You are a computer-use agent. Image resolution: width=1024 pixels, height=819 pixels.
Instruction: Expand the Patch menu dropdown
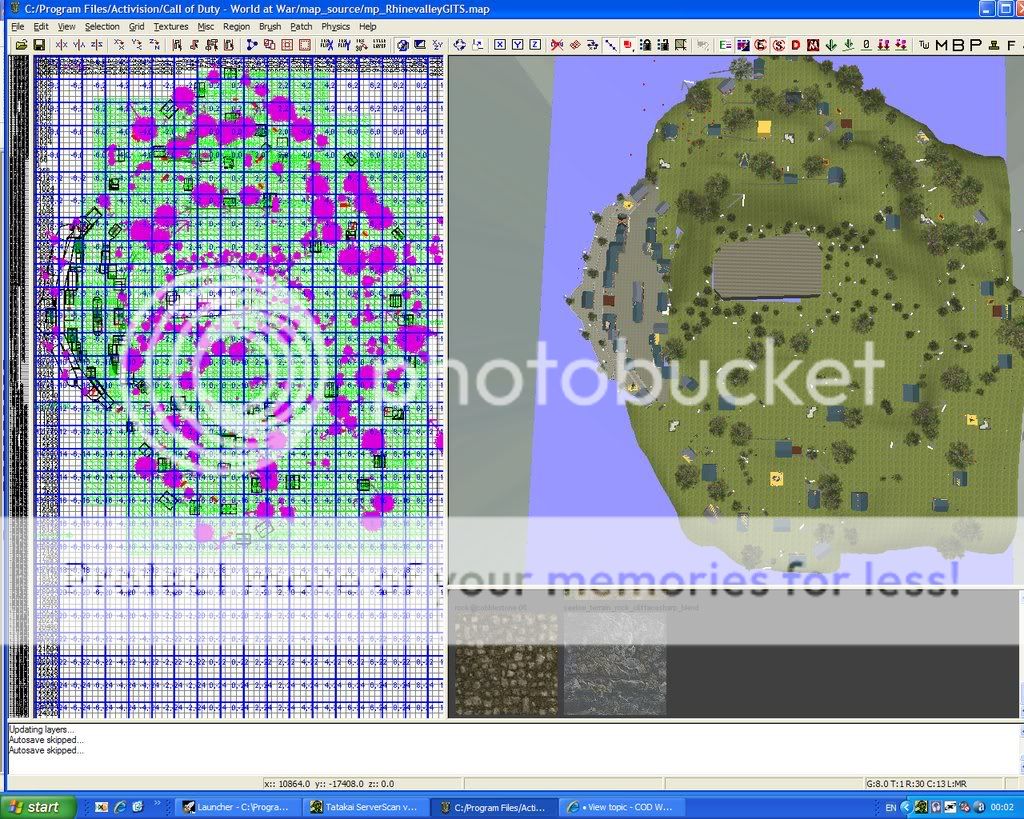(x=301, y=27)
